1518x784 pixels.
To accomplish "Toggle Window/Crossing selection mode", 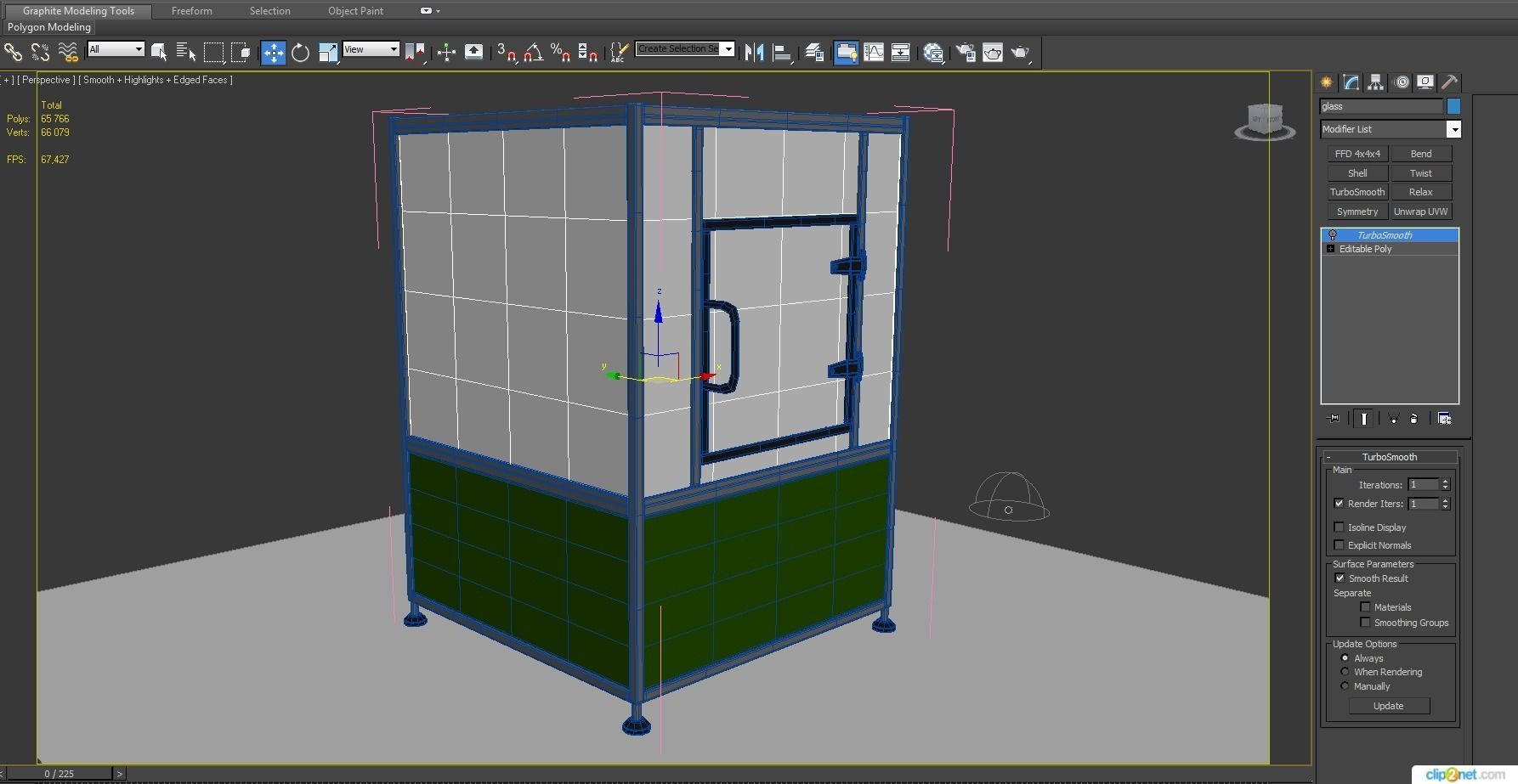I will click(x=241, y=53).
